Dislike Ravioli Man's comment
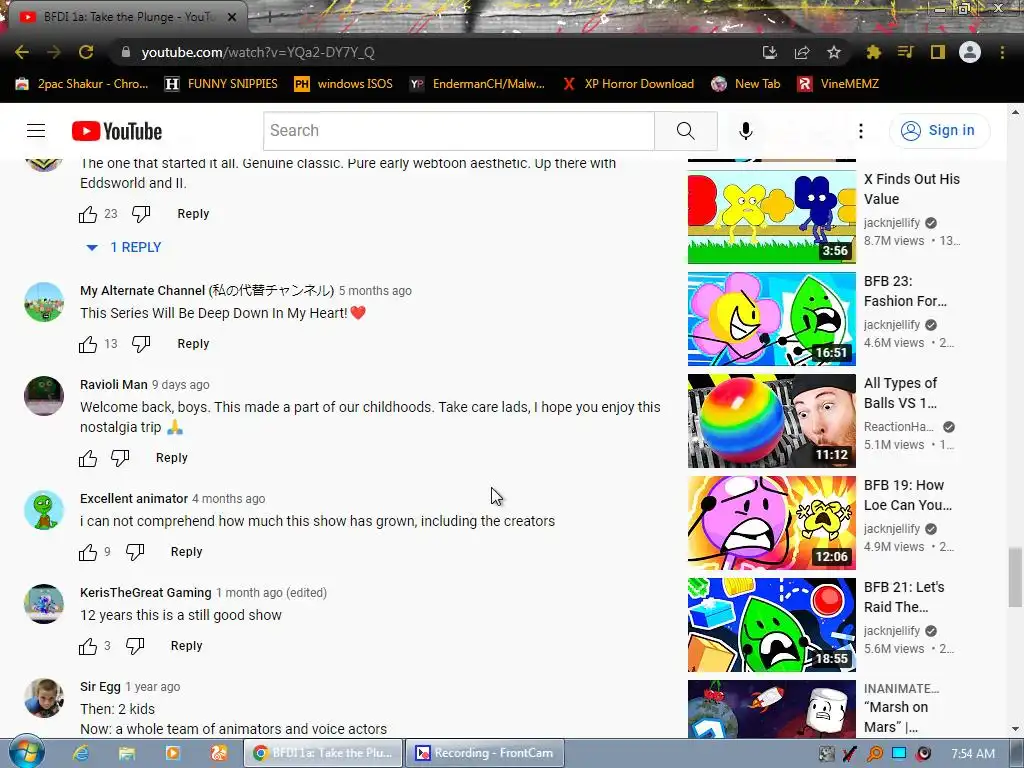The height and width of the screenshot is (768, 1024). [x=120, y=458]
